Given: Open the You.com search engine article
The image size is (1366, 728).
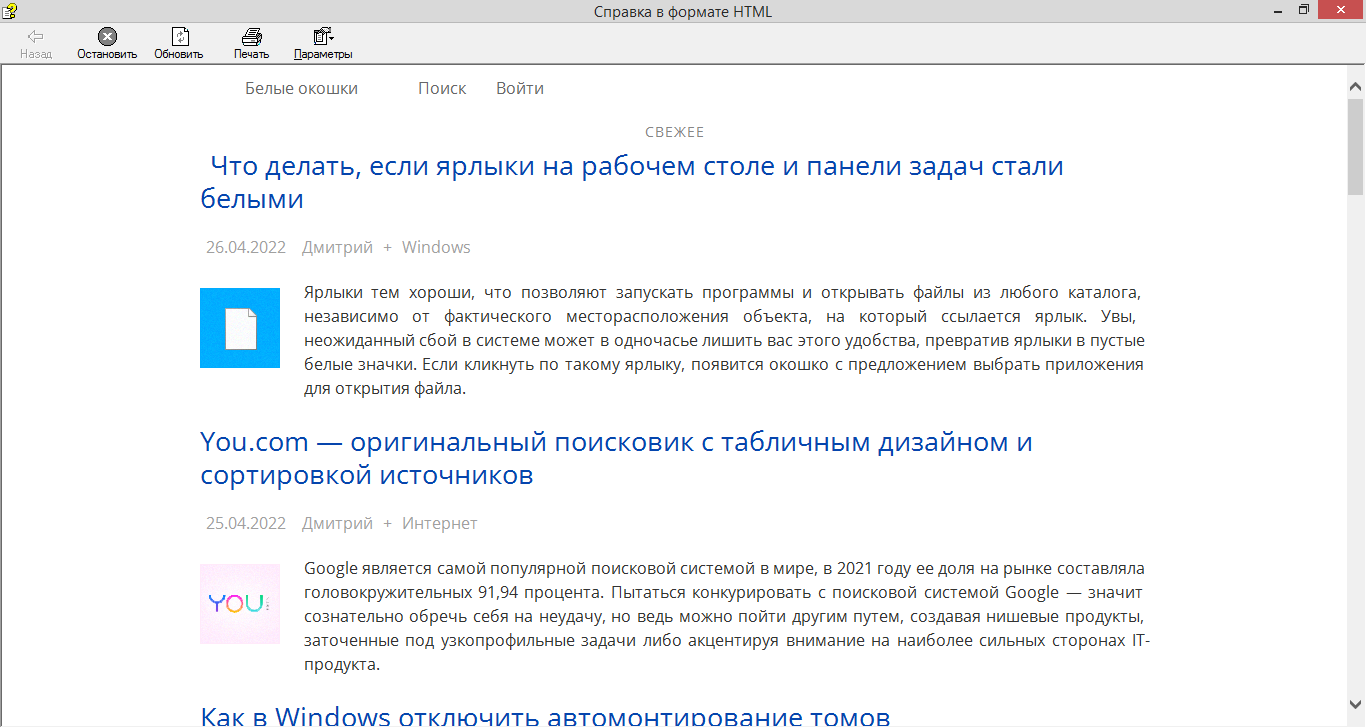Looking at the screenshot, I should pyautogui.click(x=616, y=458).
